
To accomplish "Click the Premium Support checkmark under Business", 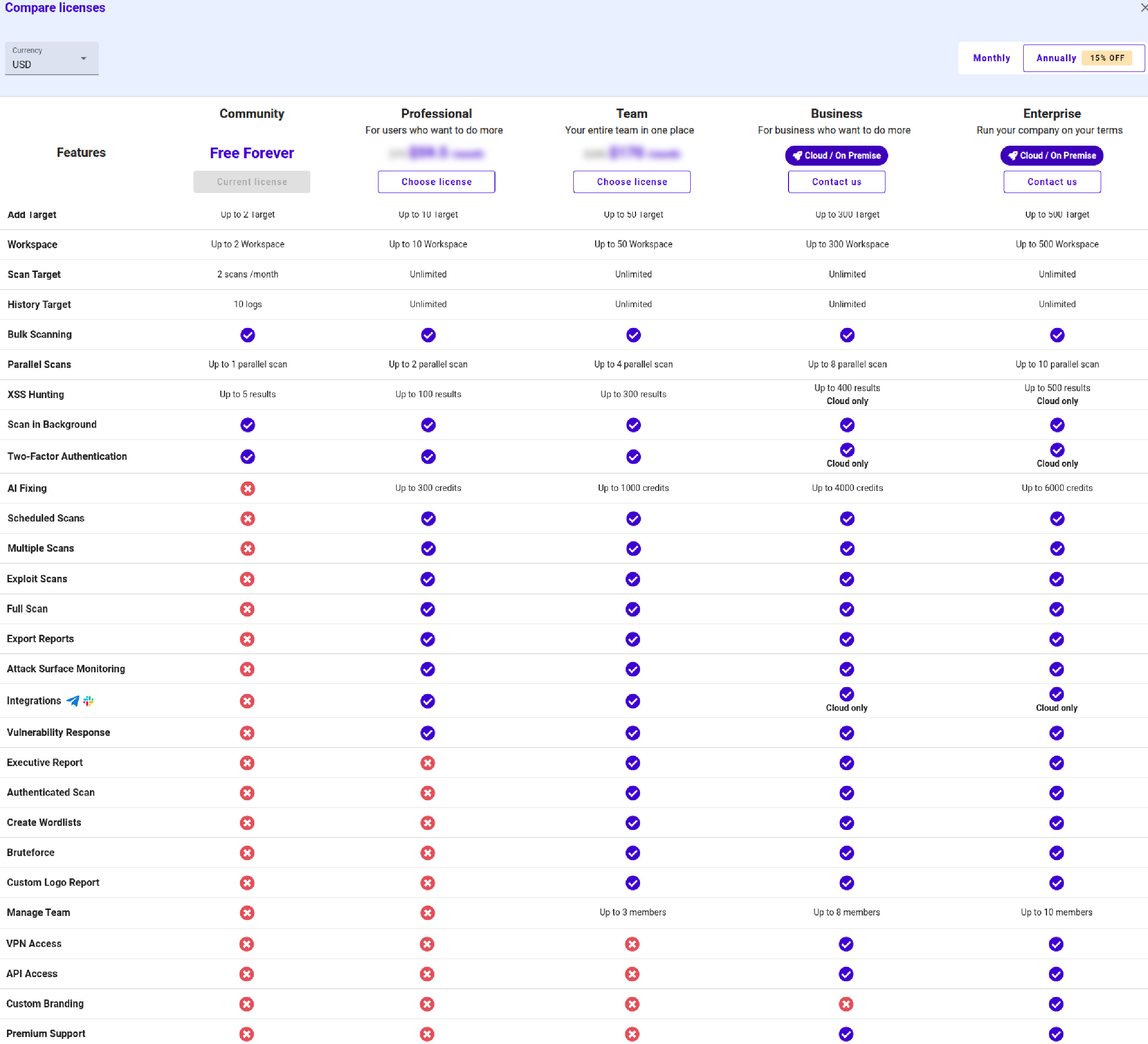I will 847,1034.
